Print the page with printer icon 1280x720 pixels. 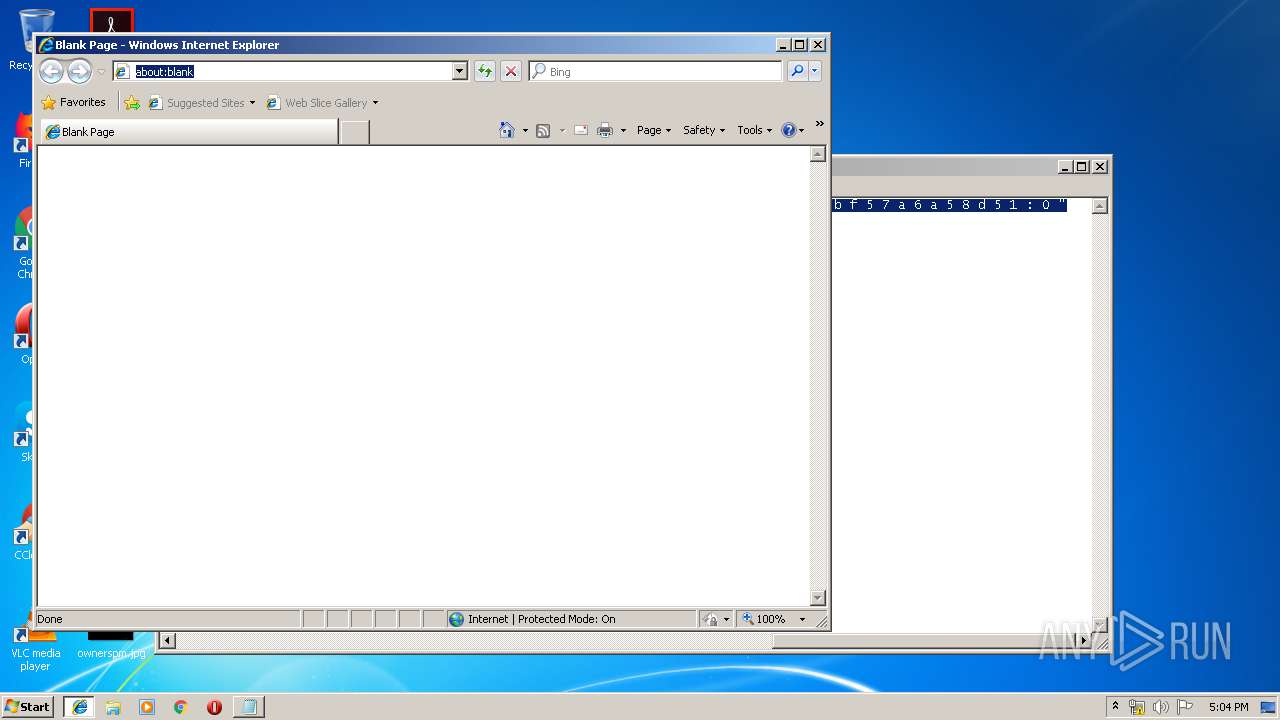click(605, 130)
